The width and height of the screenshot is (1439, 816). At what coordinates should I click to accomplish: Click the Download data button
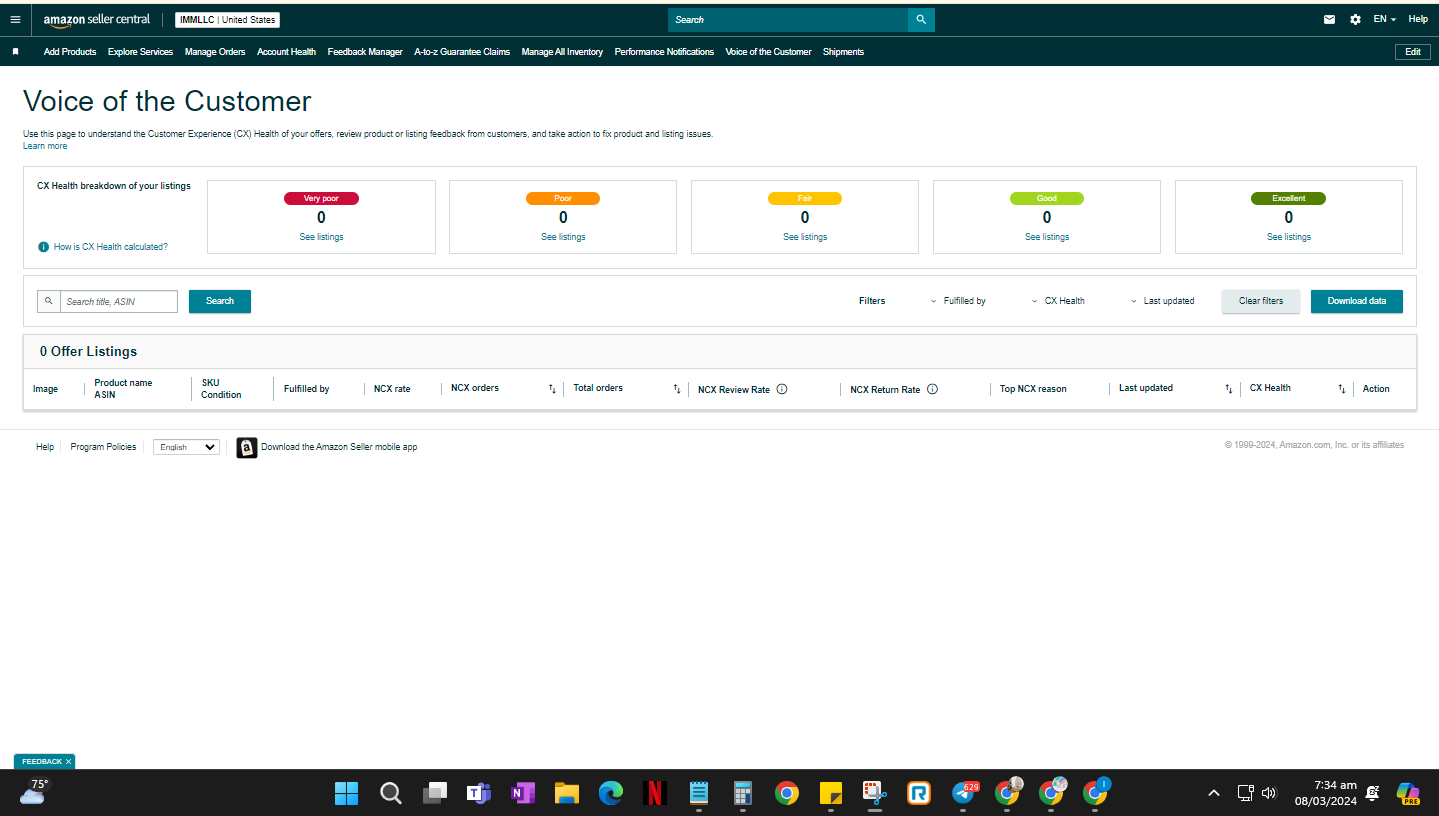click(x=1356, y=301)
